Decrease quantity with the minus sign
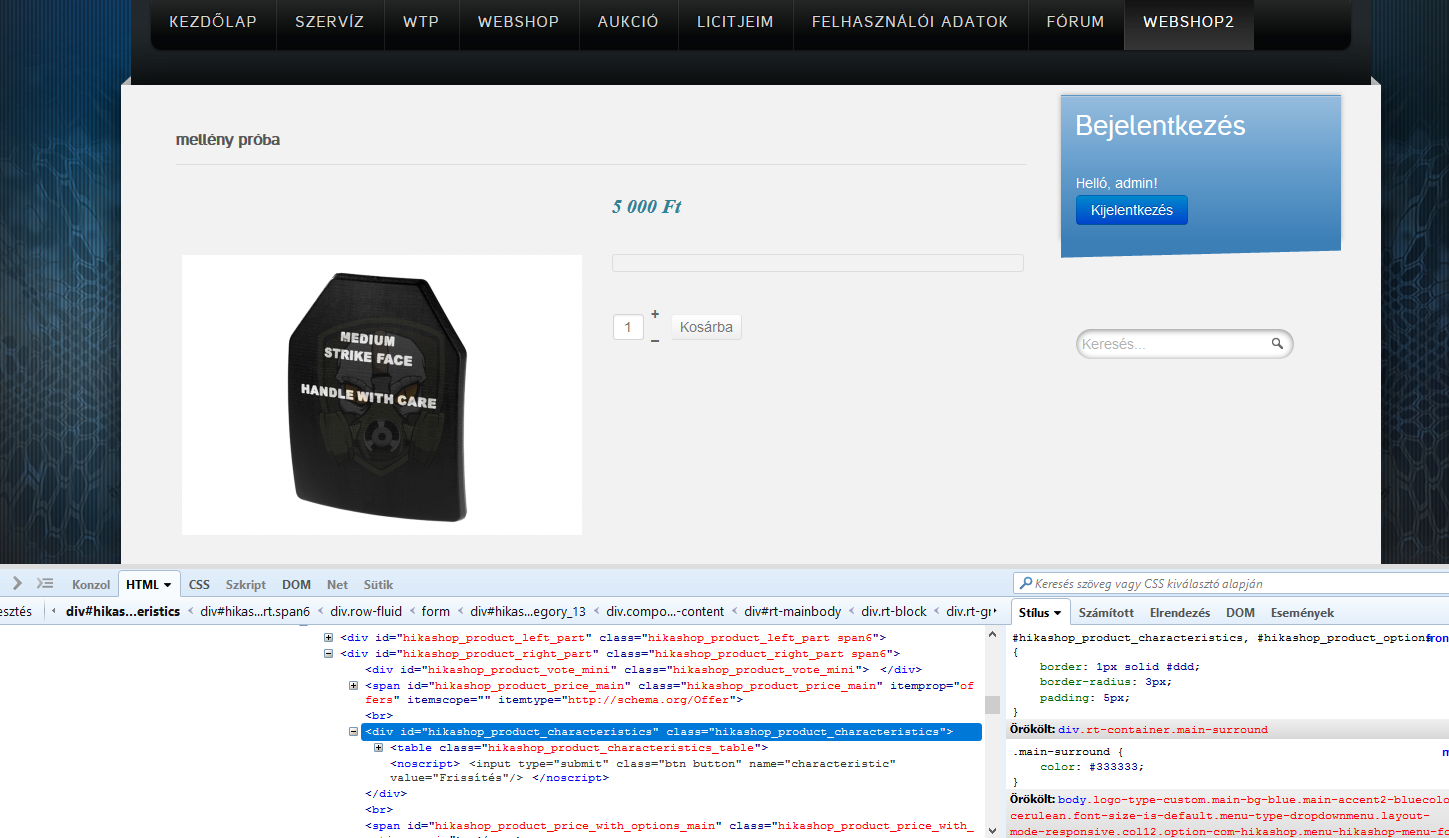1449x838 pixels. 655,341
